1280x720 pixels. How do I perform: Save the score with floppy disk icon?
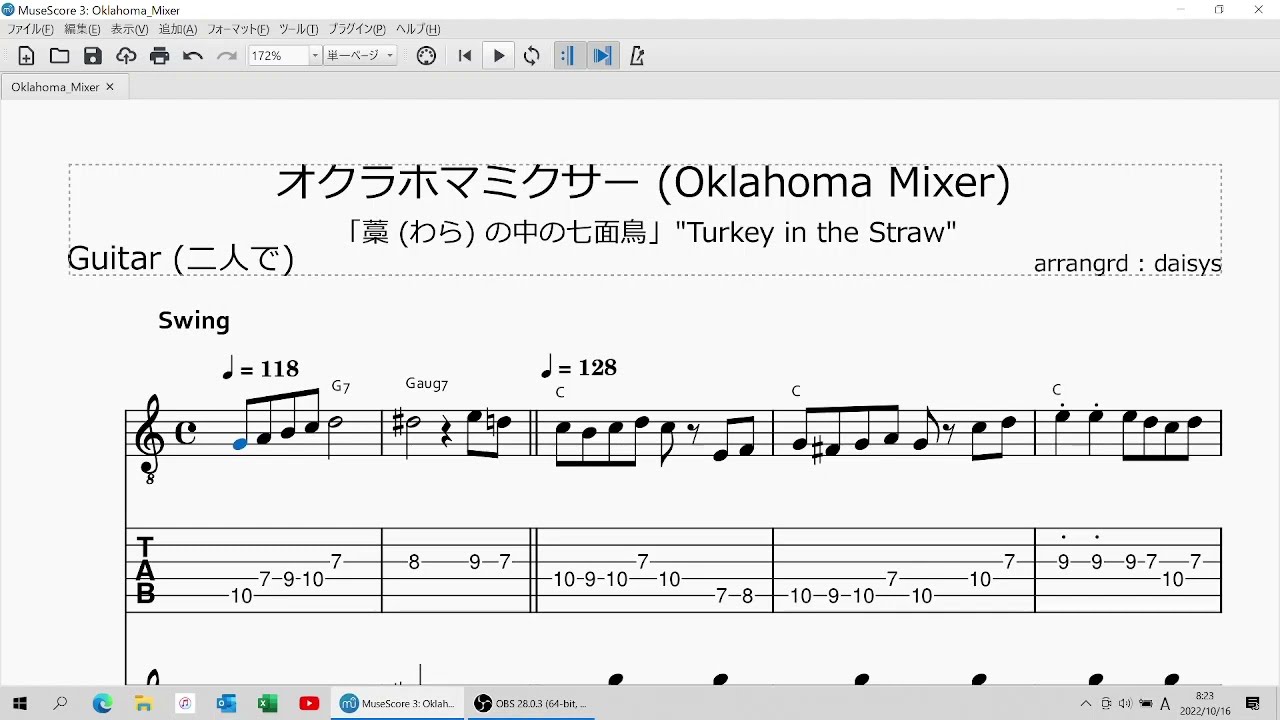coord(93,56)
